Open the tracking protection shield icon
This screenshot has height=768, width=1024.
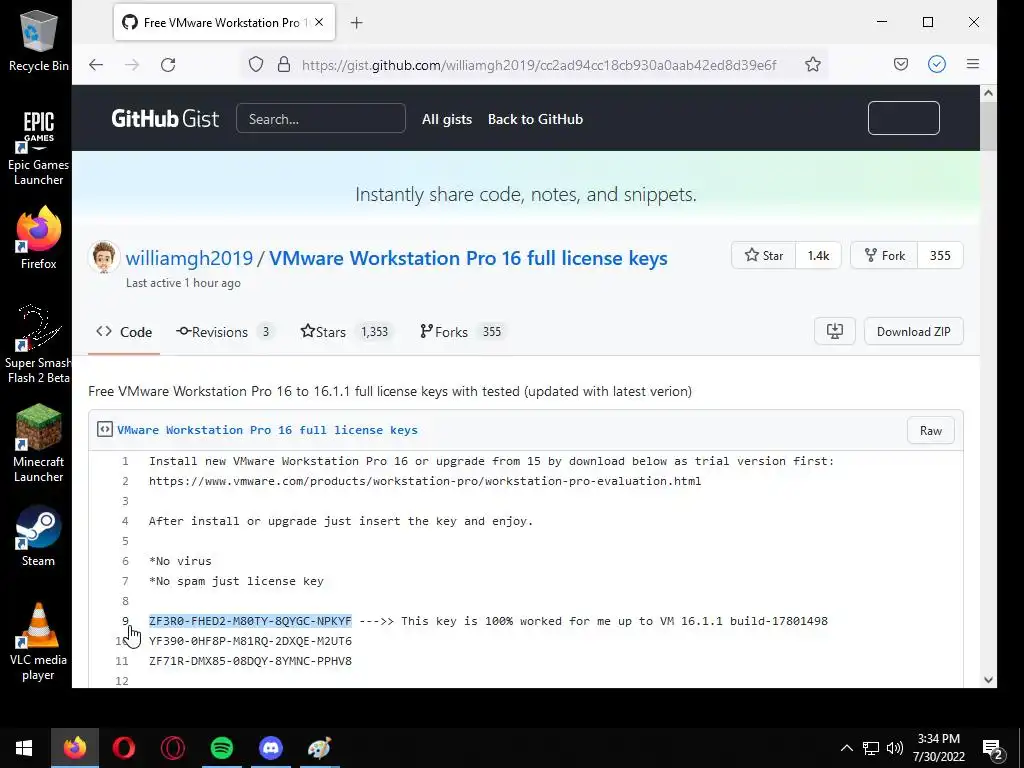coord(256,65)
